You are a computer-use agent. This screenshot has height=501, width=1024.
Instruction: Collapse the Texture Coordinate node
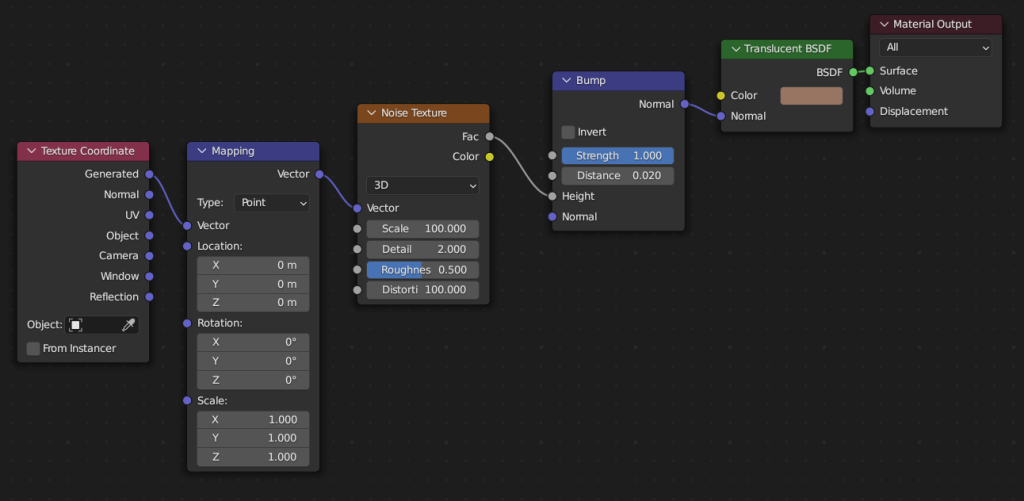point(30,151)
